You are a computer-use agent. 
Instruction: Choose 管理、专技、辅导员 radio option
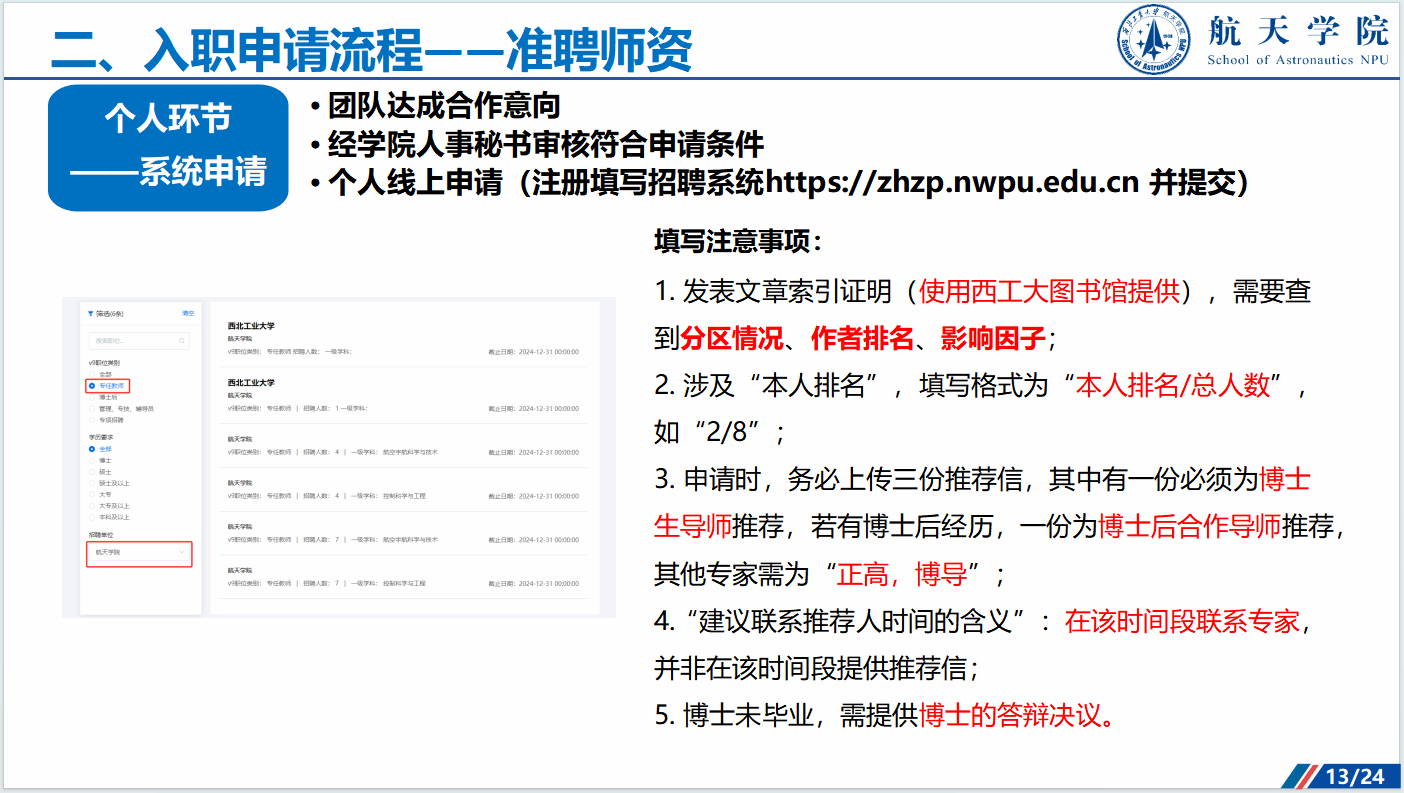pos(92,409)
